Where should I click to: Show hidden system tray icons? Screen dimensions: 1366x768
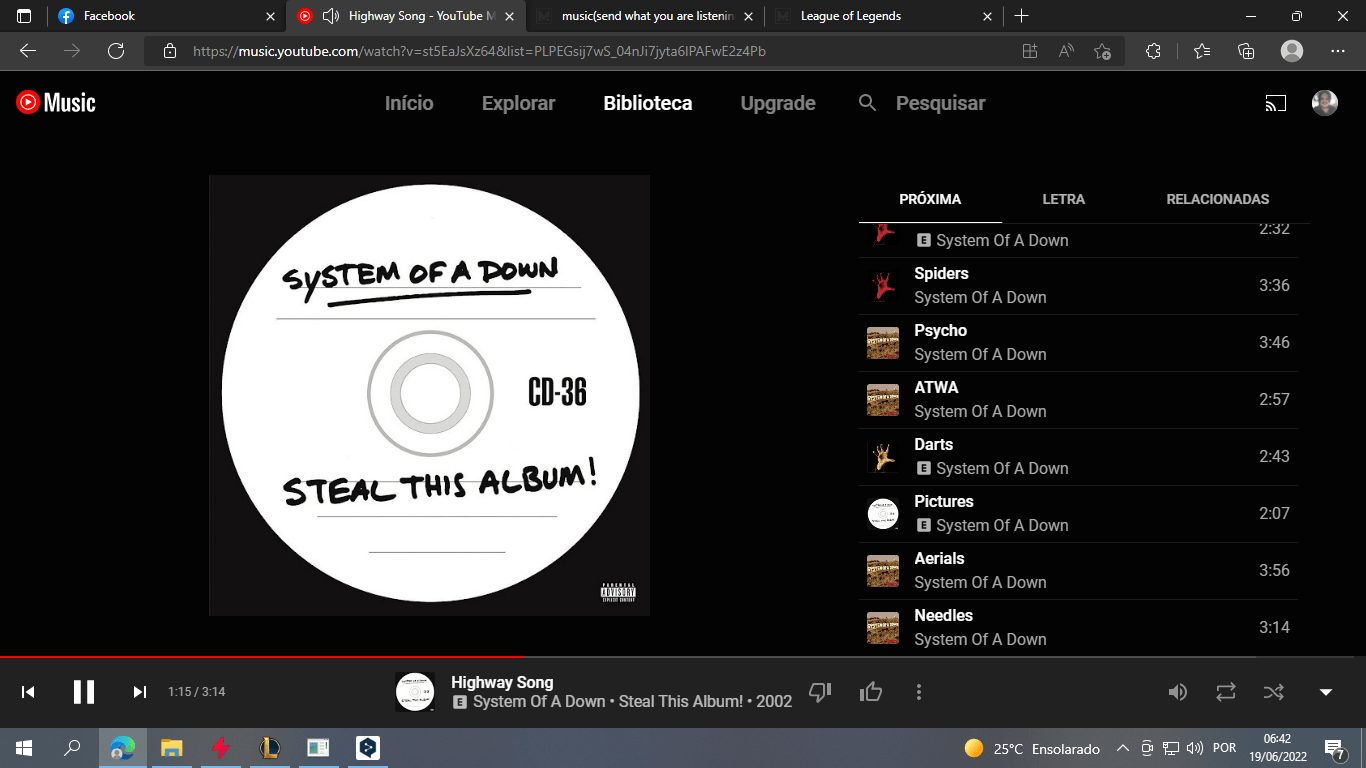pyautogui.click(x=1122, y=748)
